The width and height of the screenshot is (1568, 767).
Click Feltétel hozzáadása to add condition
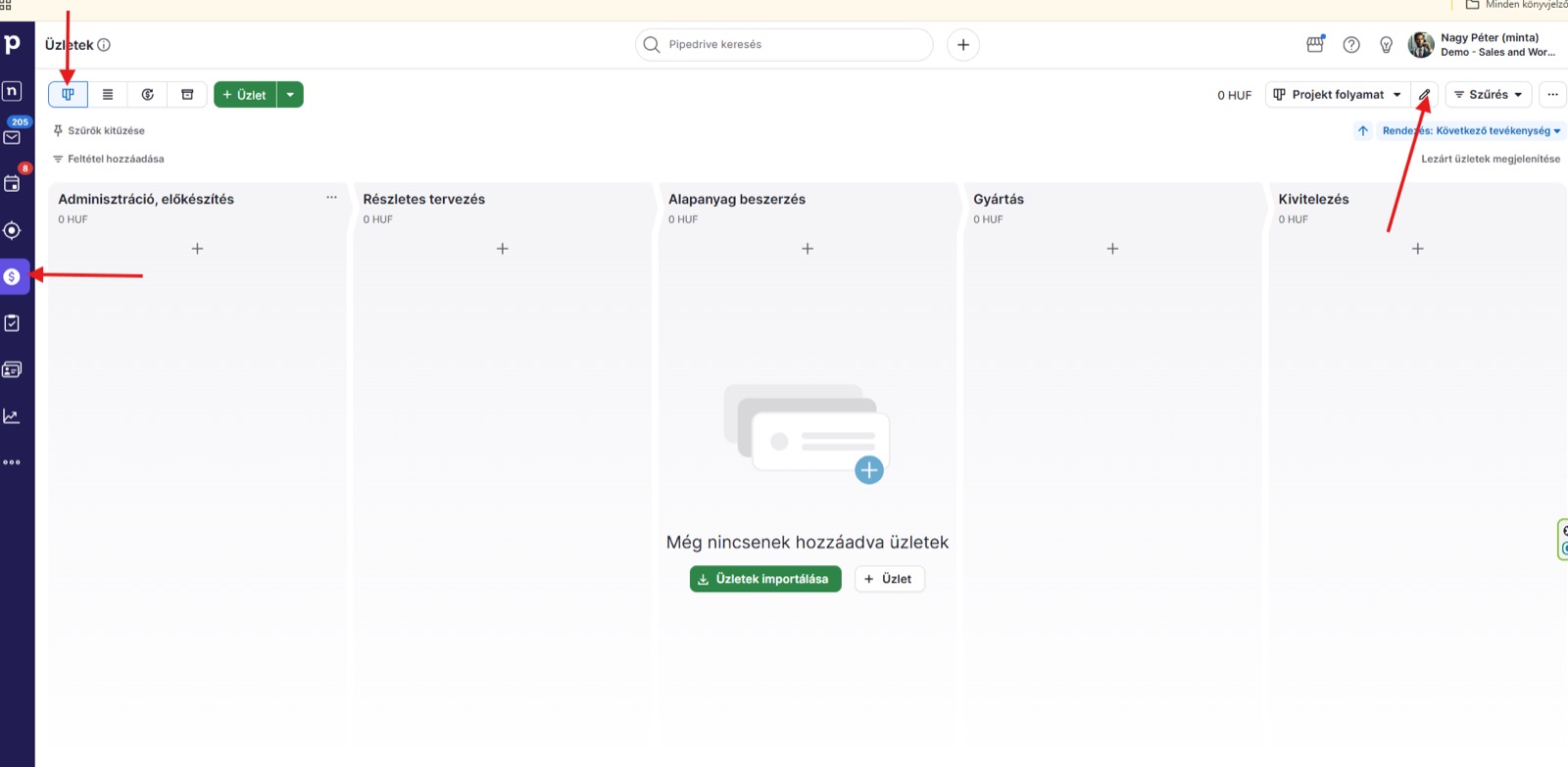tap(109, 159)
